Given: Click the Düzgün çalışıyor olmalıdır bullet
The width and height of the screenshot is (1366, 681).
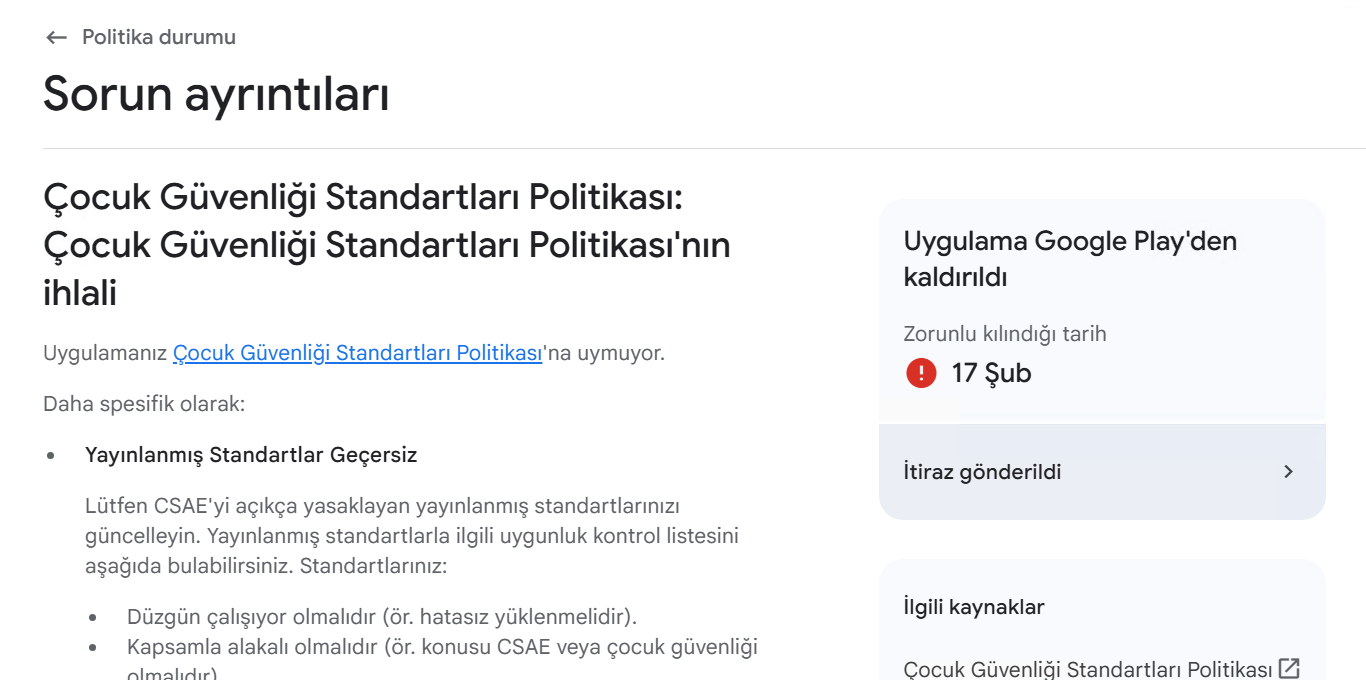Looking at the screenshot, I should click(x=382, y=615).
